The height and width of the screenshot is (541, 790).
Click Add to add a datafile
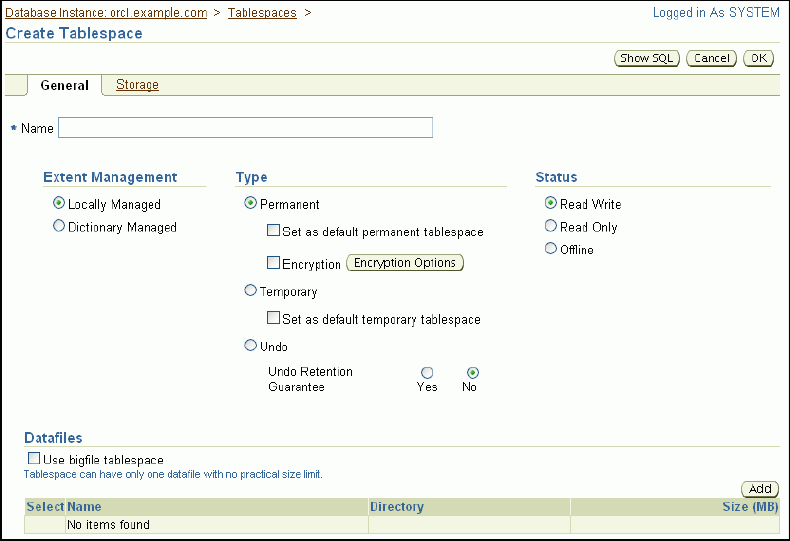[x=760, y=489]
